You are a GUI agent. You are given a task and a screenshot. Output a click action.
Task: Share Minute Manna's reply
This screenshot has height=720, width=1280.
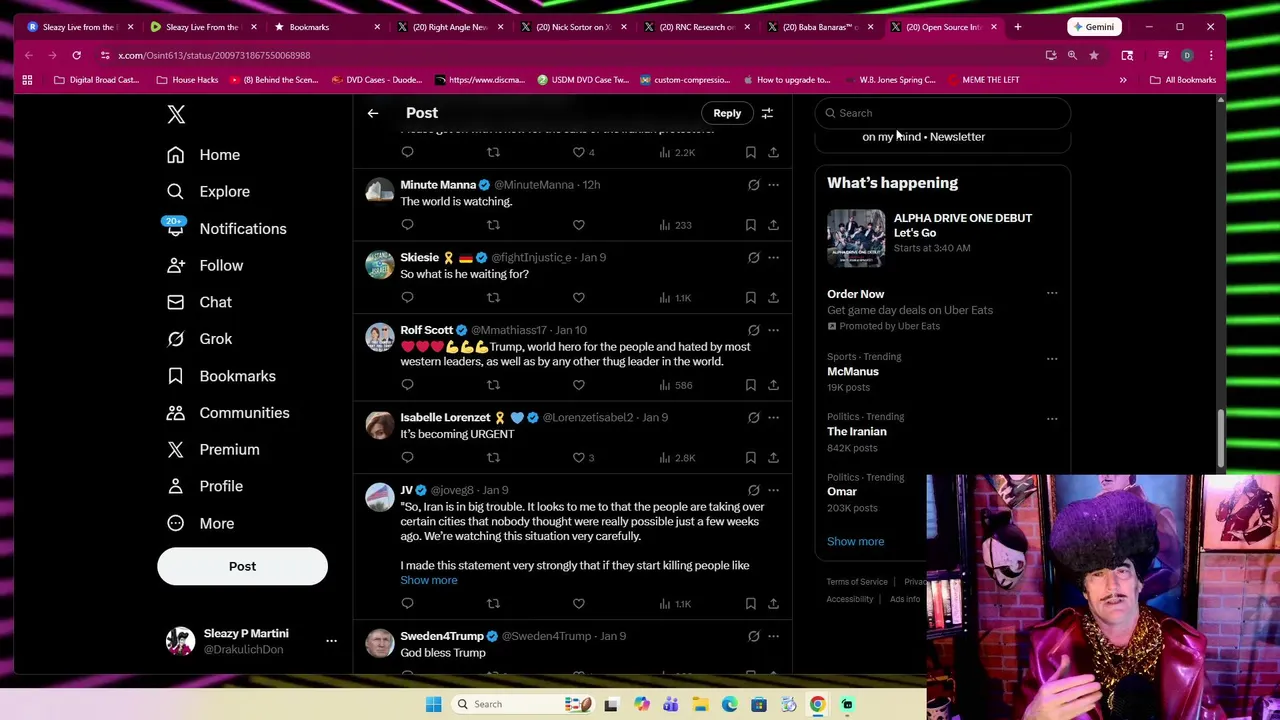point(773,225)
